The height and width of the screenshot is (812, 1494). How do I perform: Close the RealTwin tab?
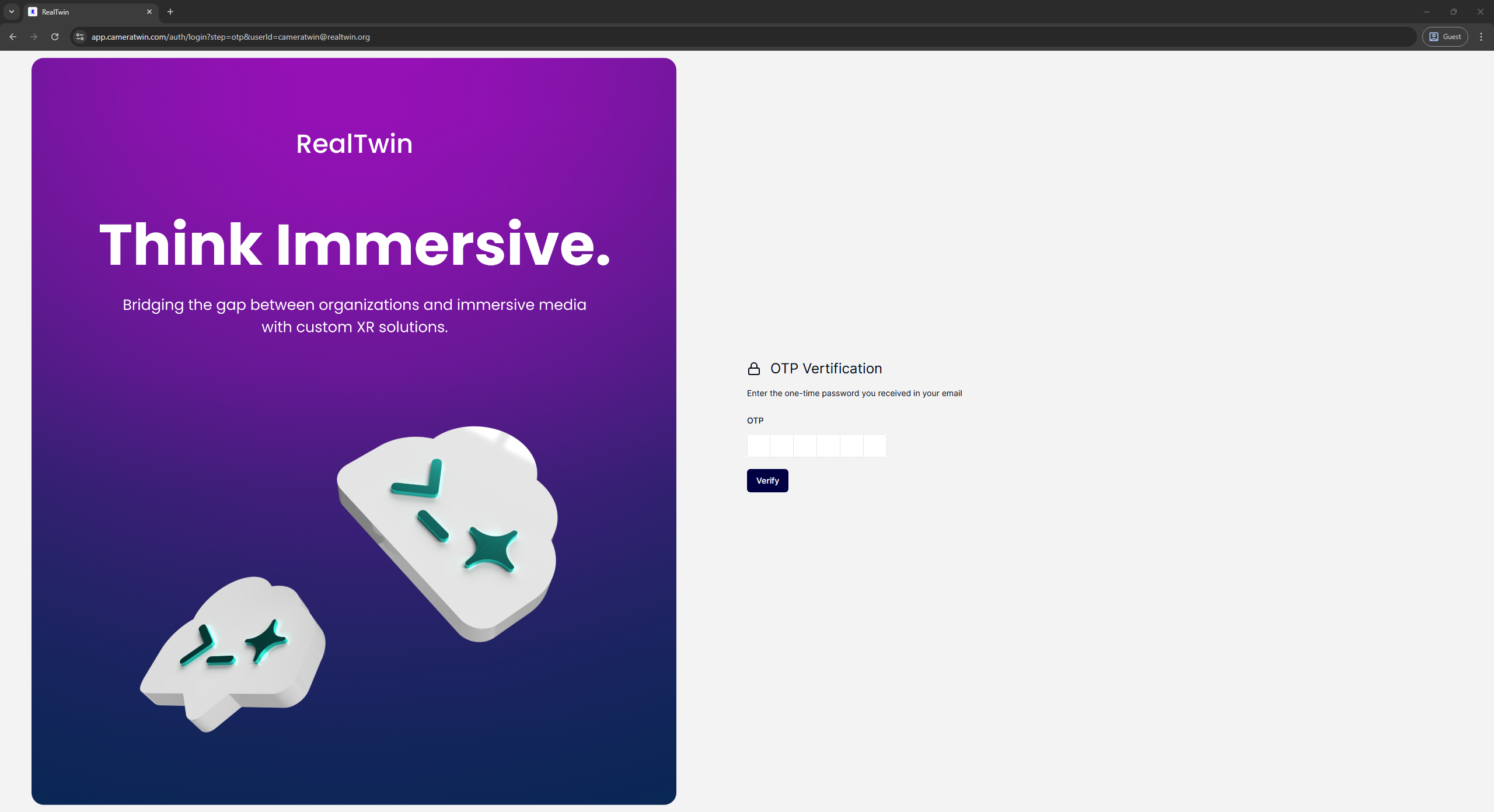(149, 12)
